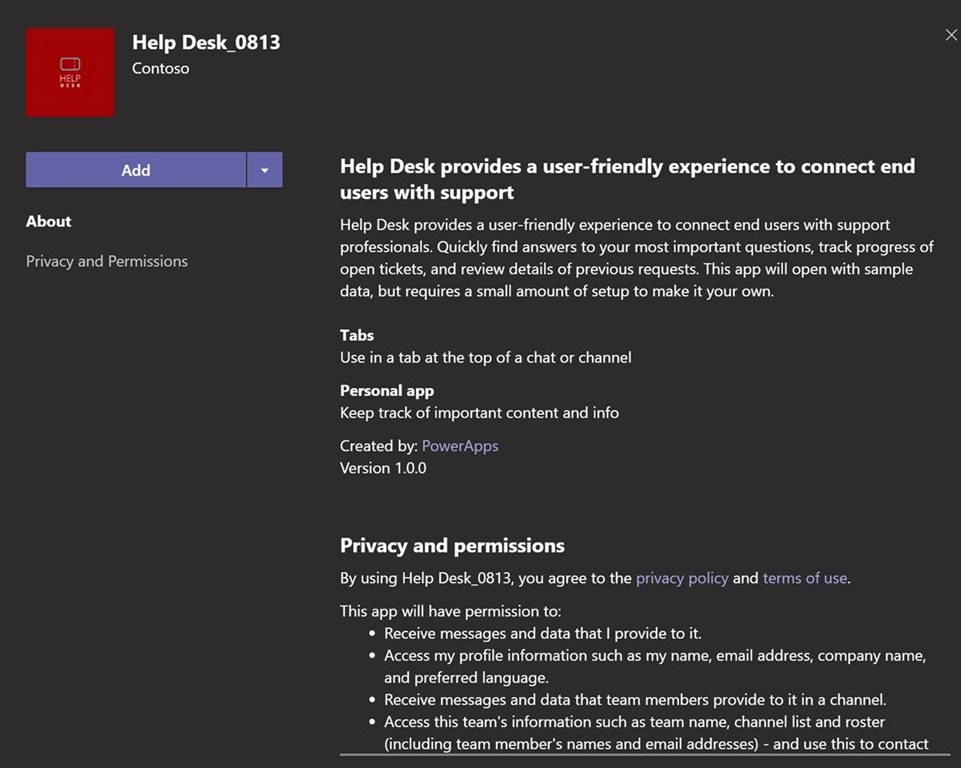The height and width of the screenshot is (768, 961).
Task: Click the Help Desk_0813 app title
Action: (x=206, y=43)
